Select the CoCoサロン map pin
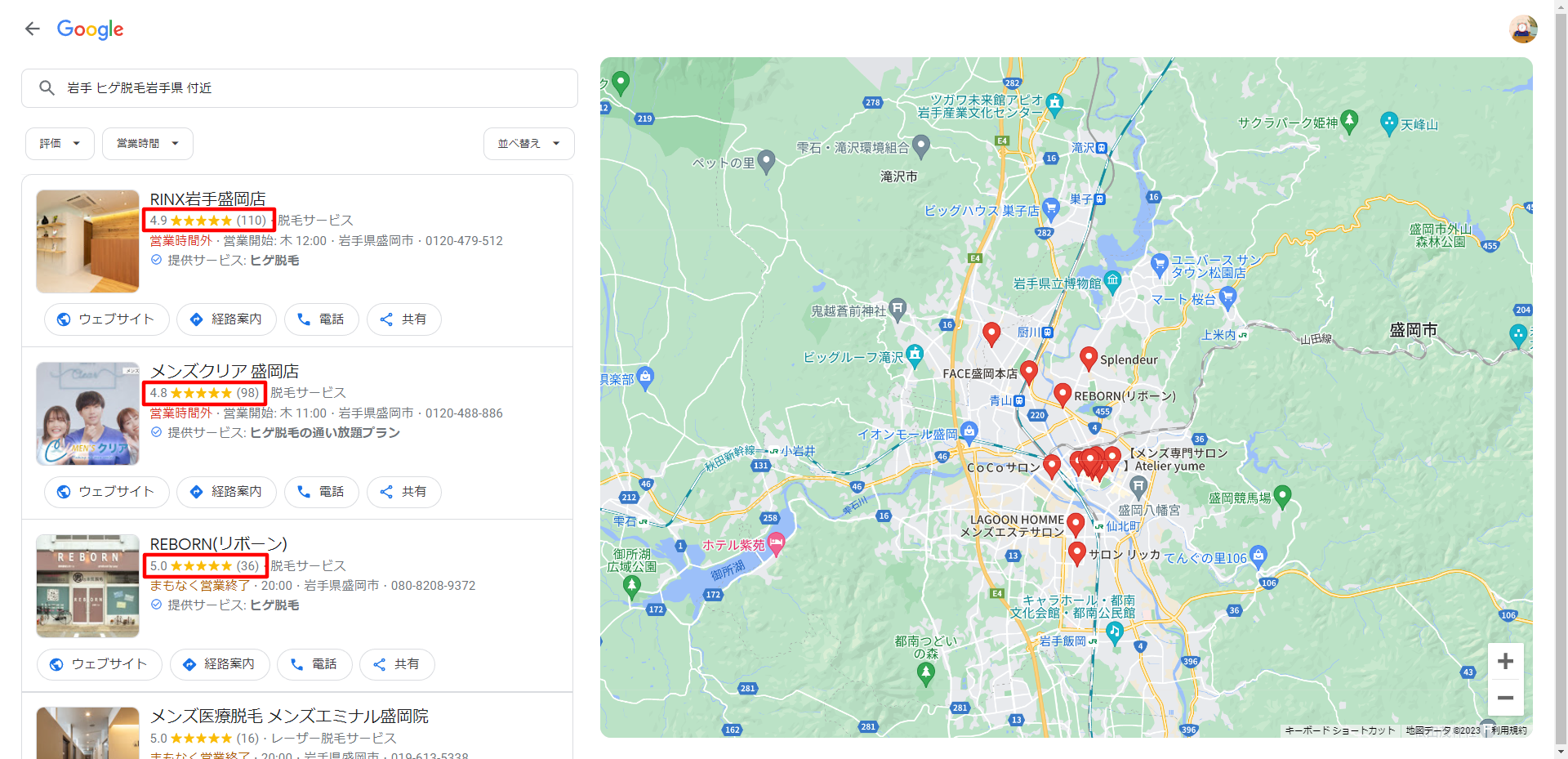 pos(1052,465)
